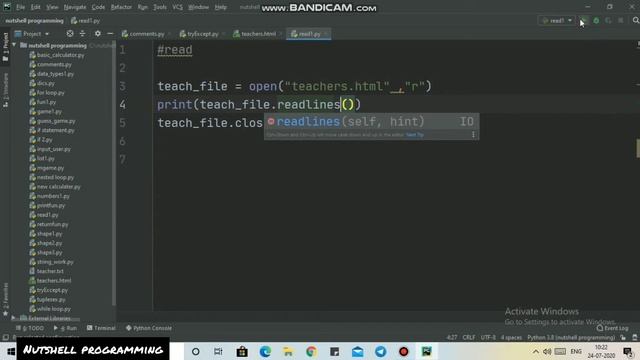This screenshot has height=360, width=640.
Task: Switch to the comments.py editor tab
Action: (x=143, y=34)
